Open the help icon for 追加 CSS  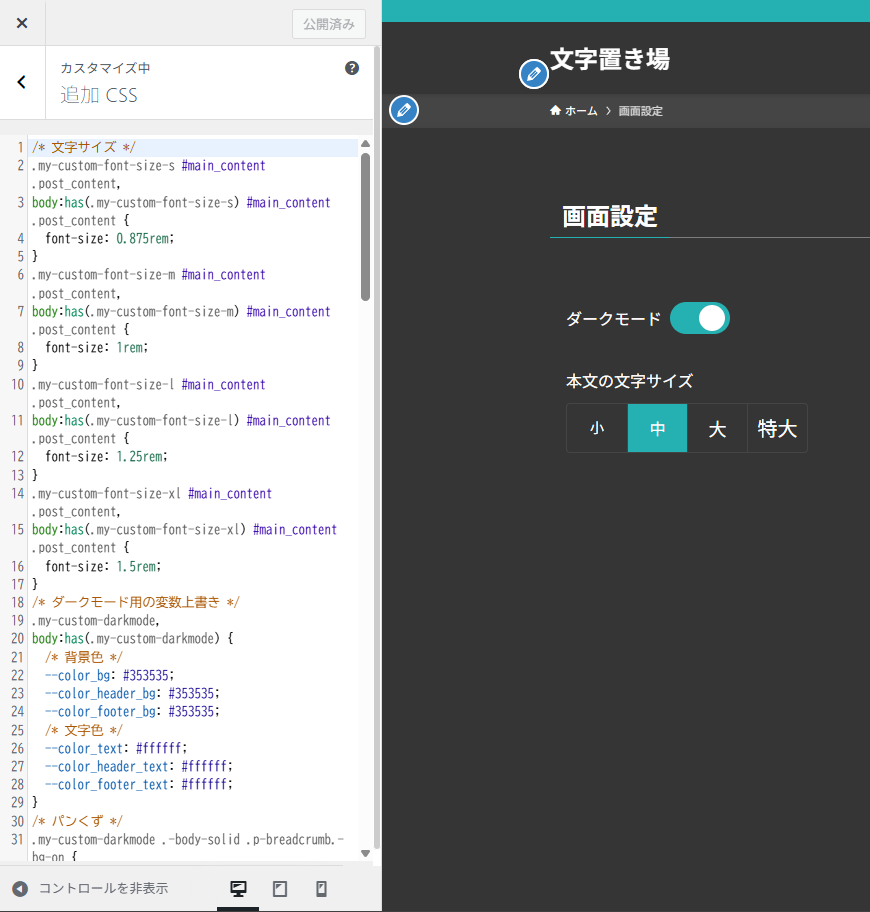[x=352, y=68]
